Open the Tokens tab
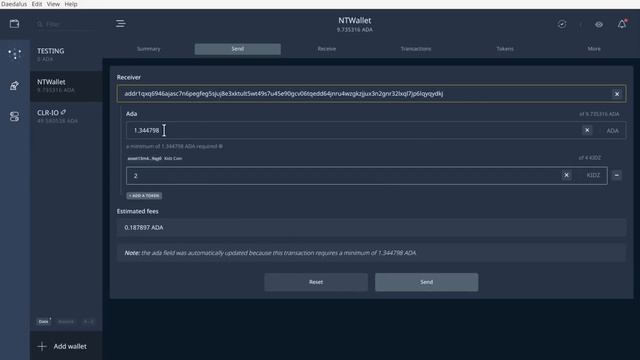Viewport: 640px width, 360px height. (505, 49)
